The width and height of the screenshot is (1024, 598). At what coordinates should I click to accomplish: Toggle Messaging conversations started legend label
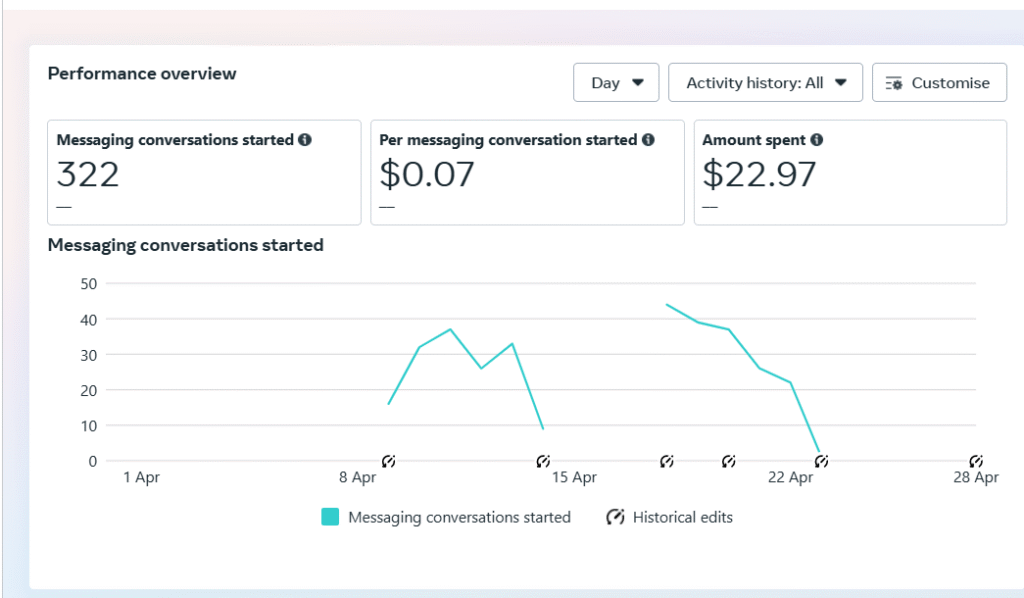459,517
